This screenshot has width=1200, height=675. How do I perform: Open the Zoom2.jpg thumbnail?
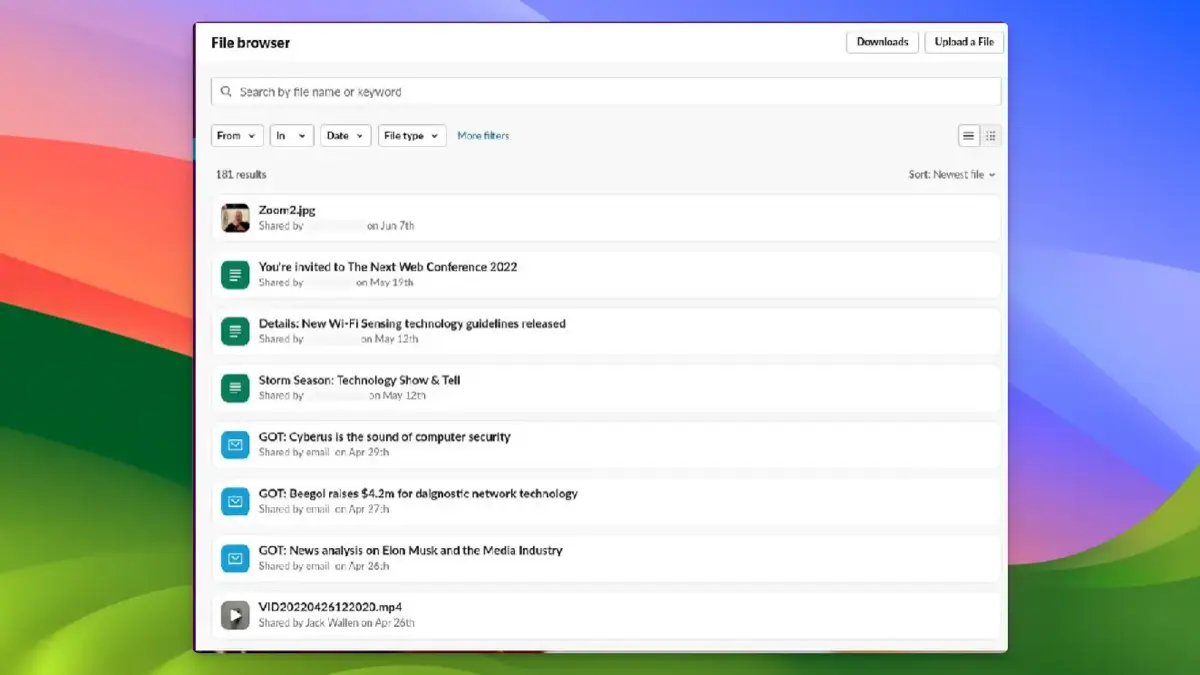235,217
